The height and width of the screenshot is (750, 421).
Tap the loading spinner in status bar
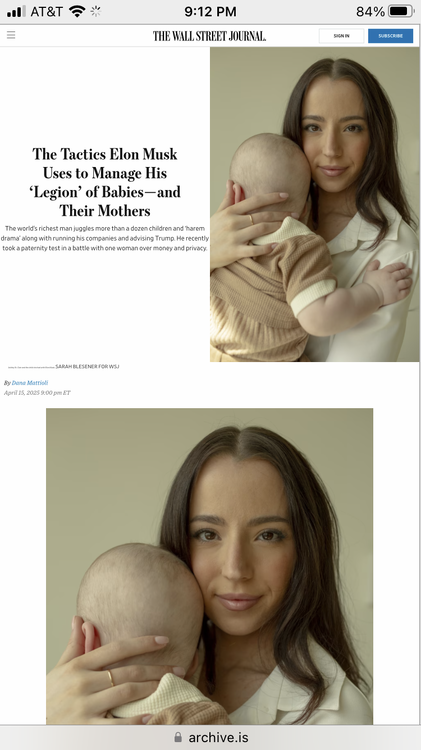(96, 11)
